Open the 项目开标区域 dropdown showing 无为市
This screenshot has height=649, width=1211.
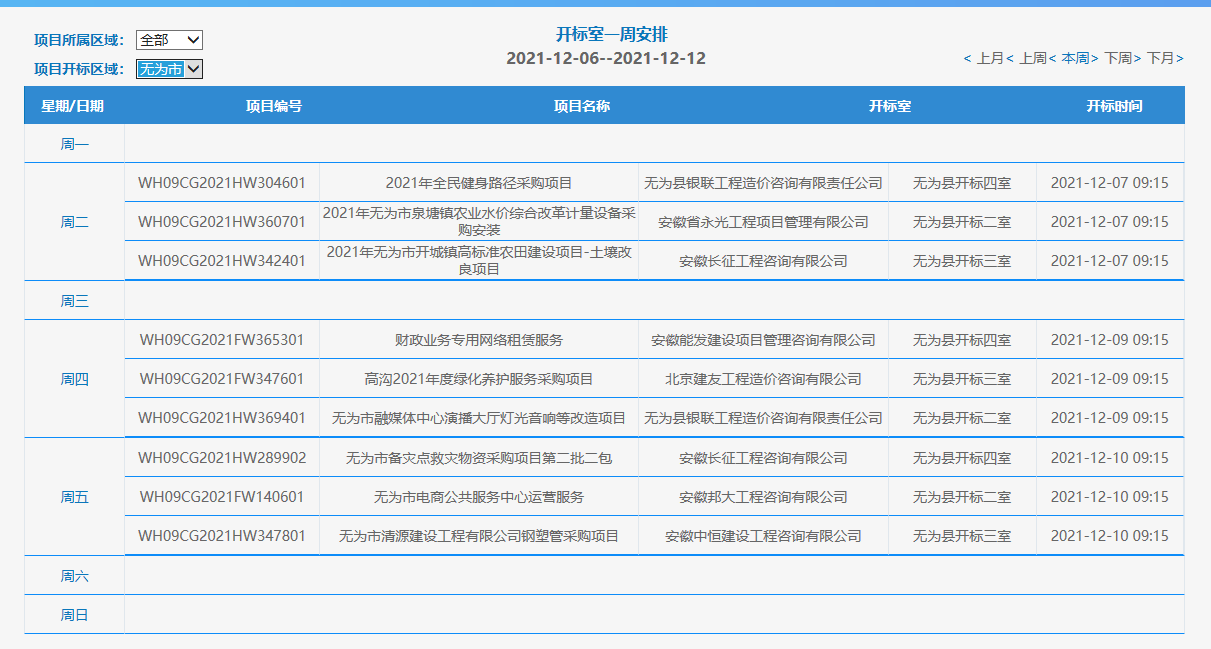click(169, 69)
